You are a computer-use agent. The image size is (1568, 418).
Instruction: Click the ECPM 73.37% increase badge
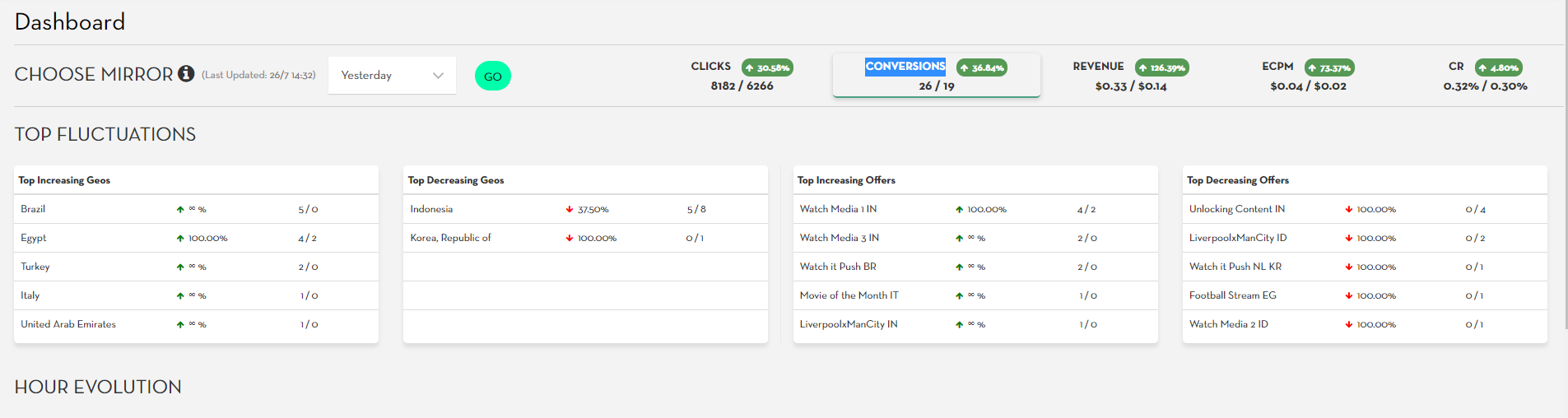[1329, 67]
